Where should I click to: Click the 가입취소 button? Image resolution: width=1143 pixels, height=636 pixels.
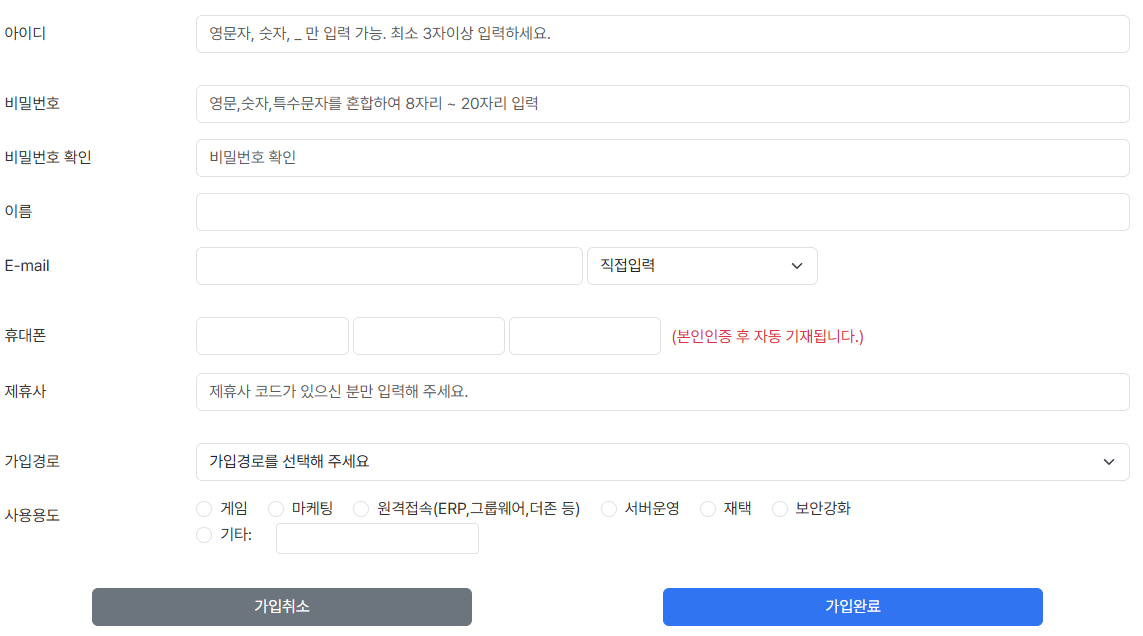[282, 607]
